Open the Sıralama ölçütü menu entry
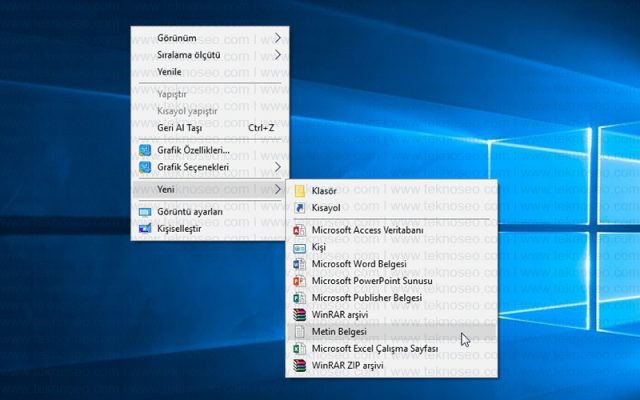The image size is (640, 400). [210, 55]
